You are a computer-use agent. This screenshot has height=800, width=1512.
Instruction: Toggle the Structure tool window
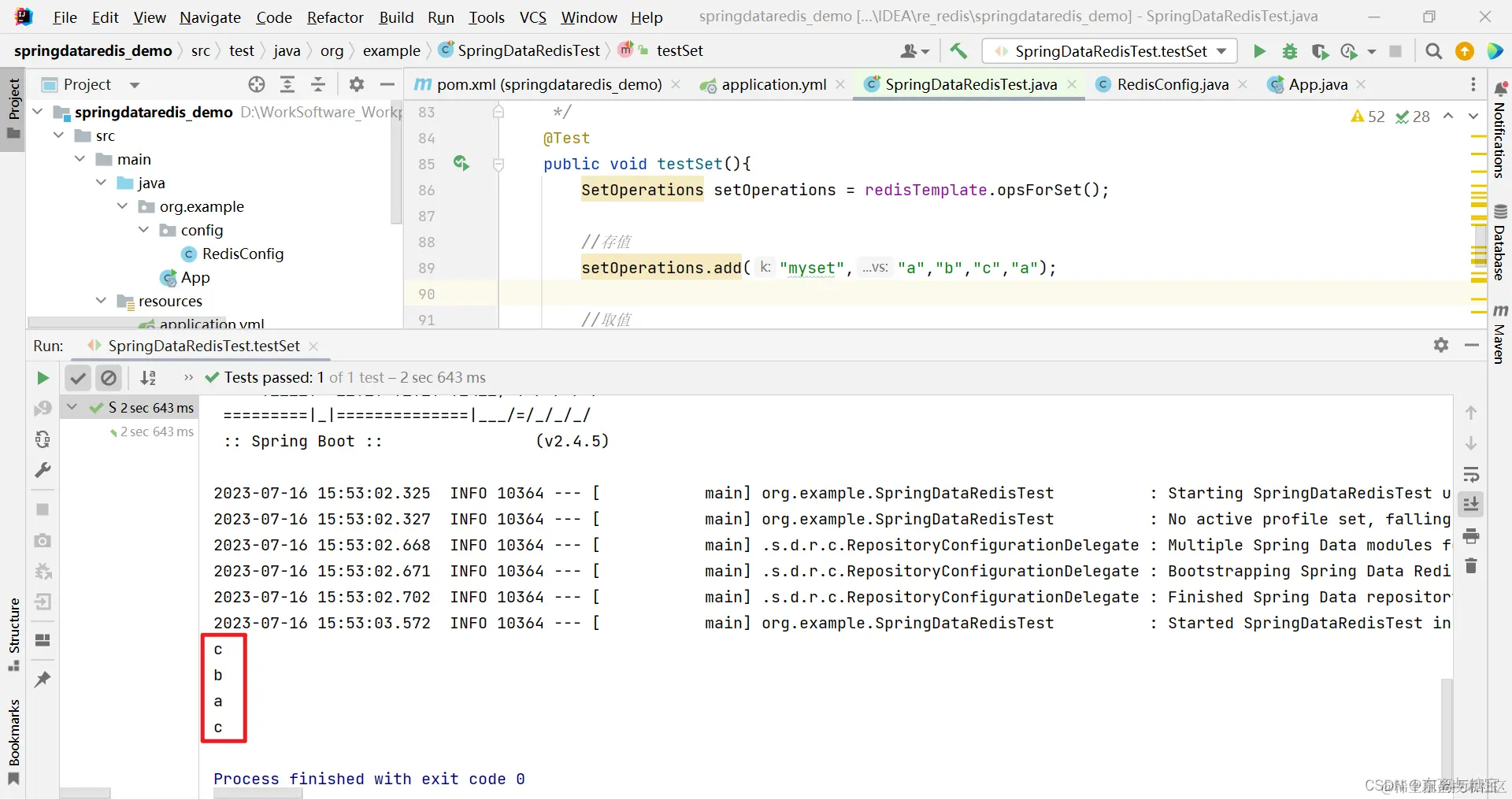click(x=14, y=634)
